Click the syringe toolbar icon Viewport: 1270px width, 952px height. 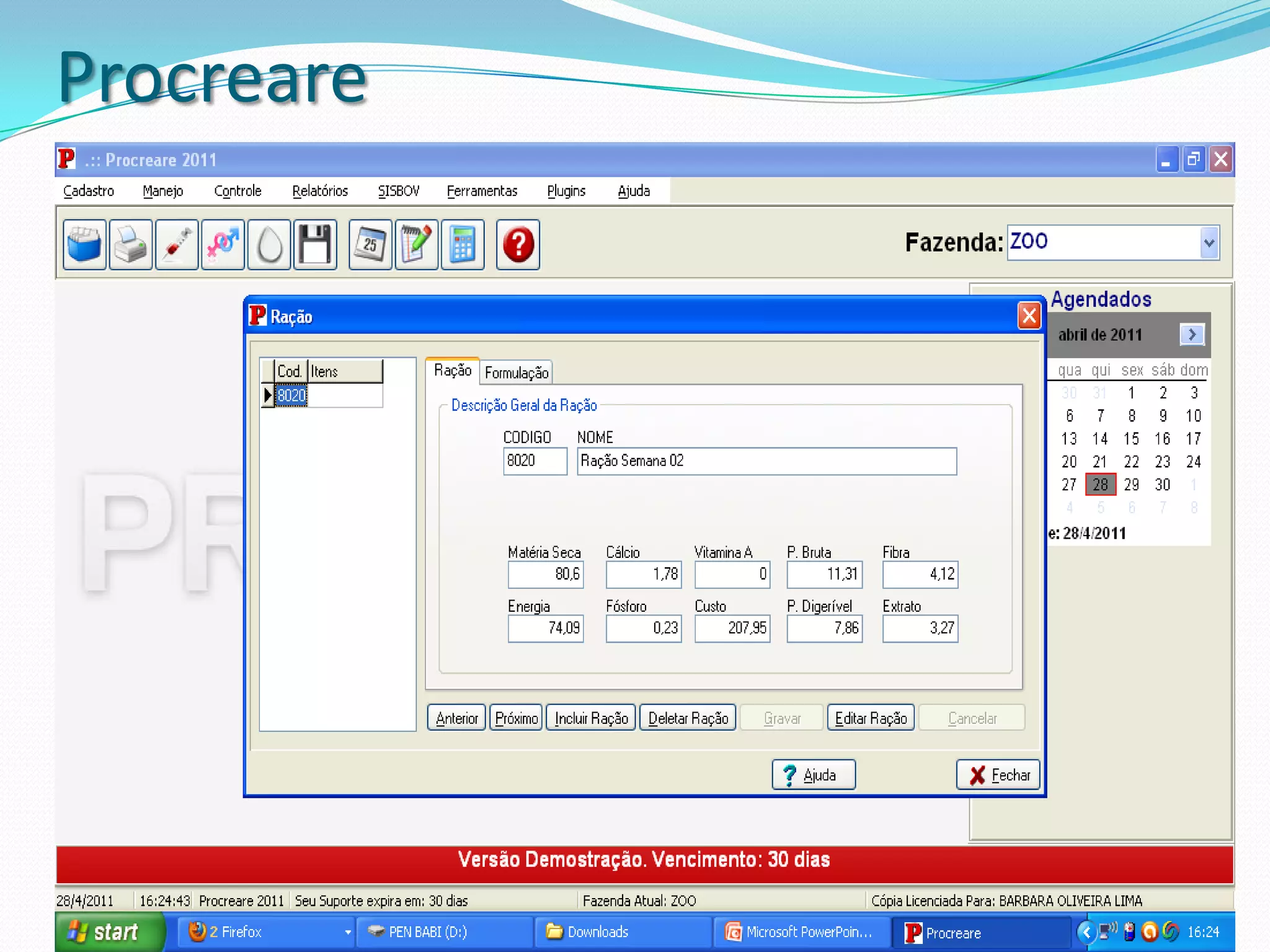tap(177, 244)
